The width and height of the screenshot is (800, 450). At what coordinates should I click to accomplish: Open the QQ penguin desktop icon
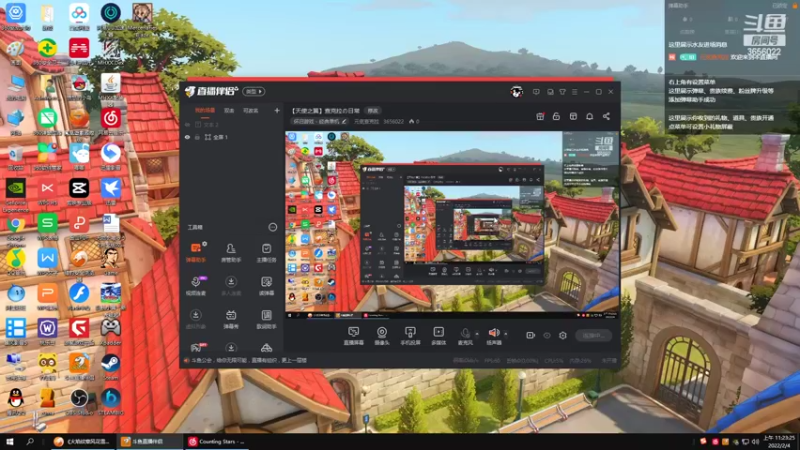15,402
